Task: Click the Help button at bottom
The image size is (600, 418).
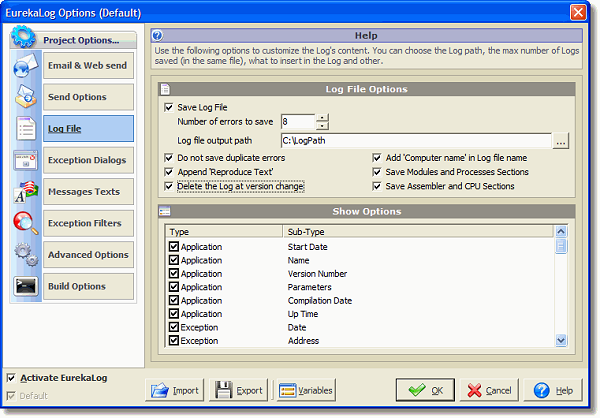Action: [553, 390]
